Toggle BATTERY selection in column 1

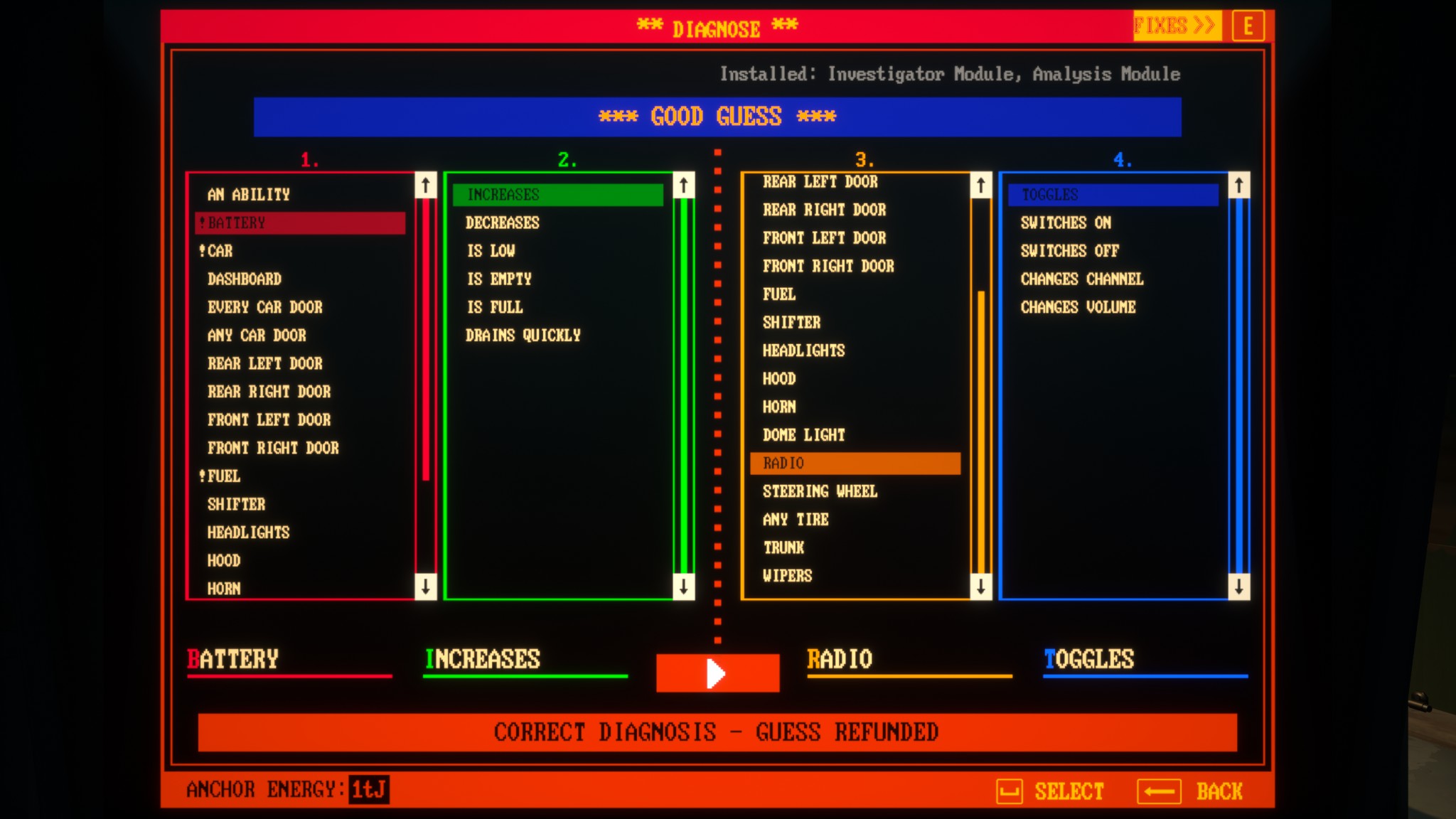click(300, 222)
